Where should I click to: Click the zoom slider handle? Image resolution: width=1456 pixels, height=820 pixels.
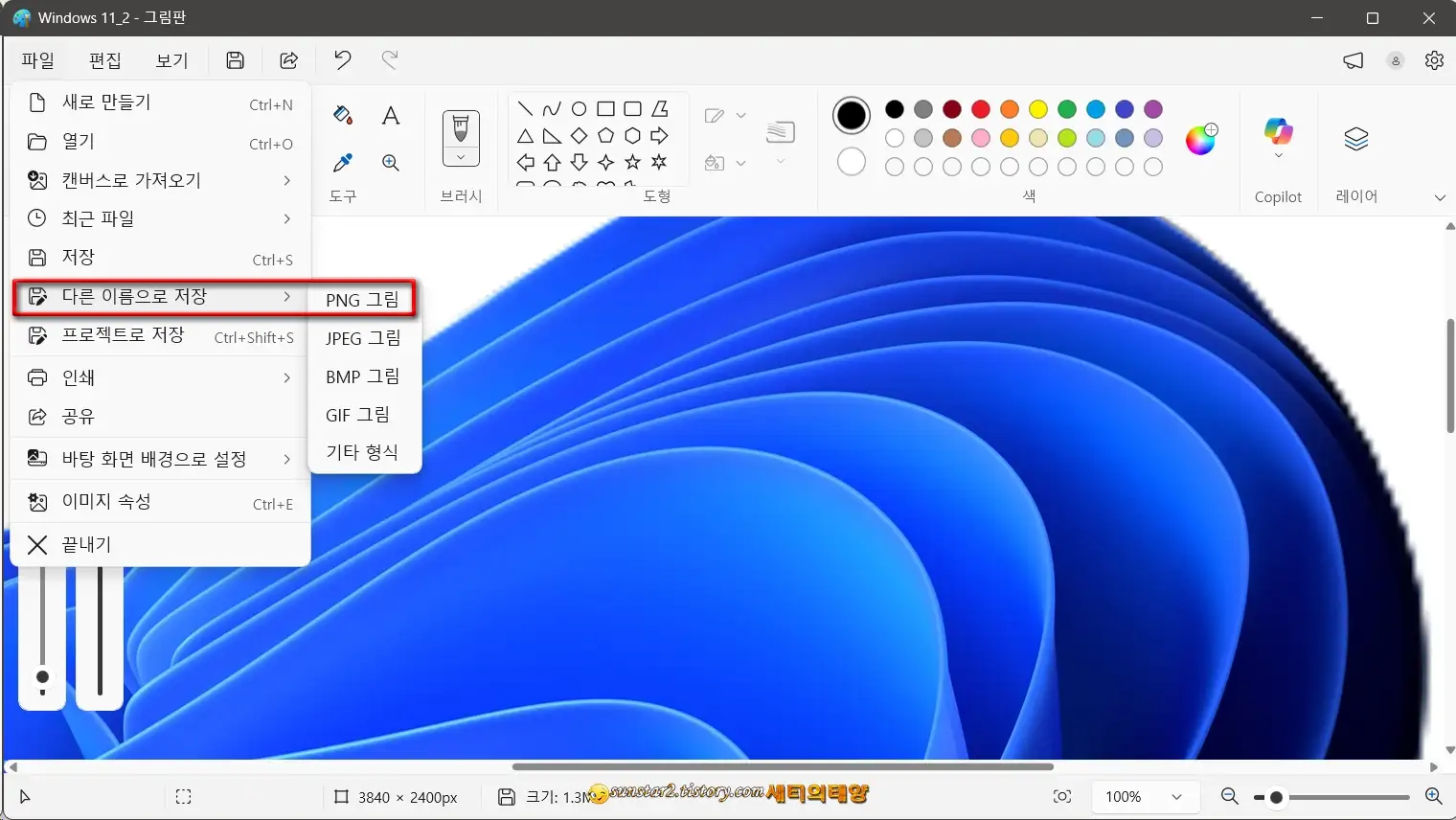(x=1276, y=797)
